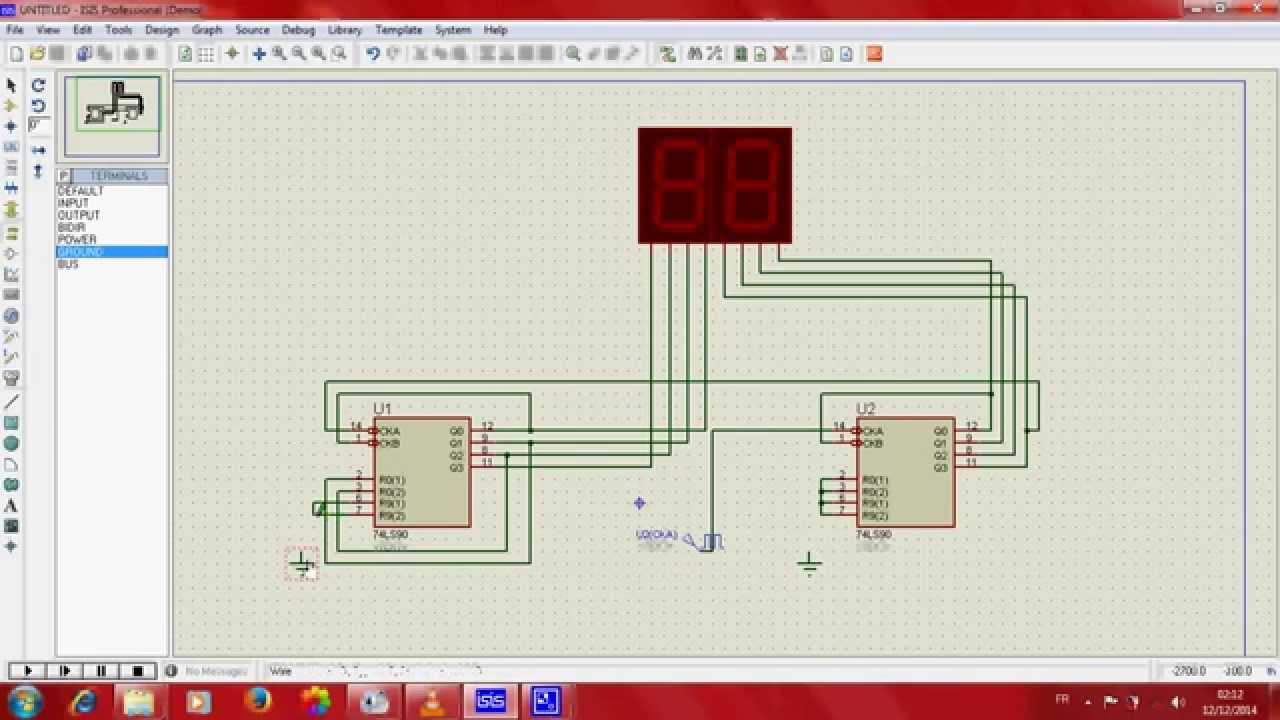
Task: Open the File menu
Action: coord(15,30)
